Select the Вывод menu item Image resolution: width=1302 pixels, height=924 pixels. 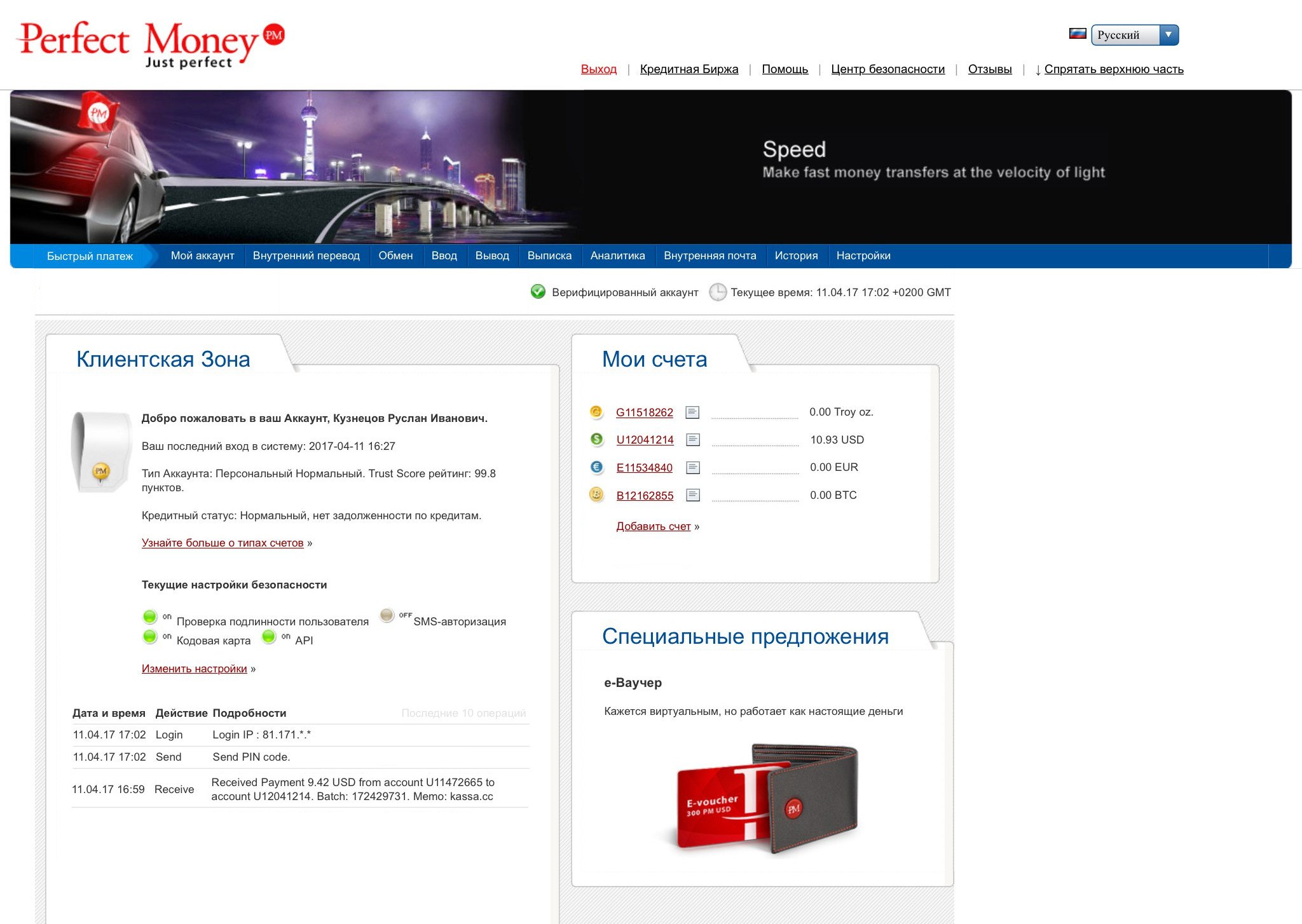pyautogui.click(x=492, y=255)
